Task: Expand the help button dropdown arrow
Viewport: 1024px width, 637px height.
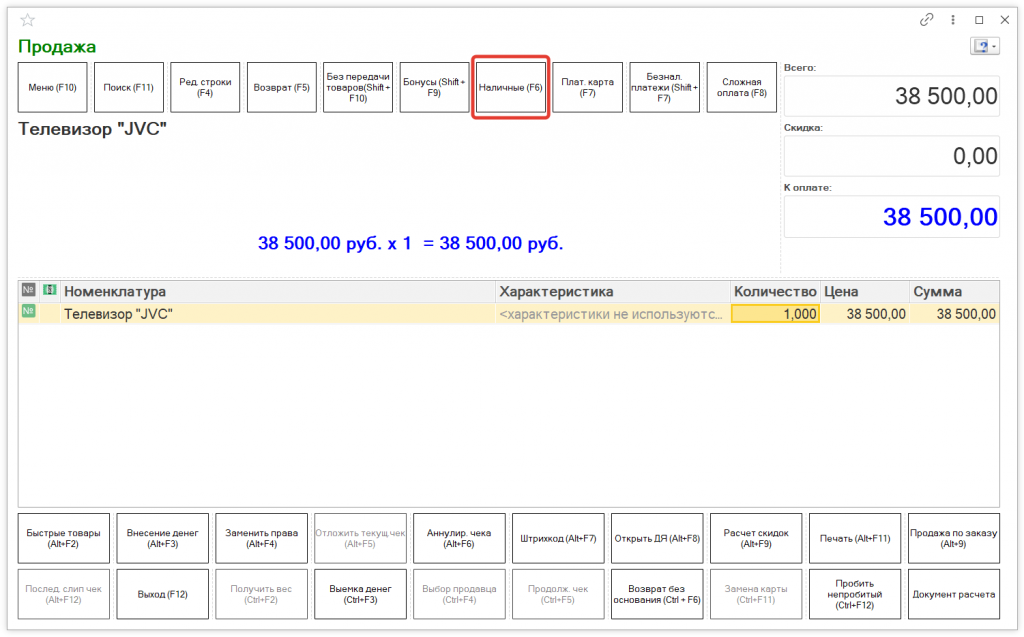Action: [993, 47]
